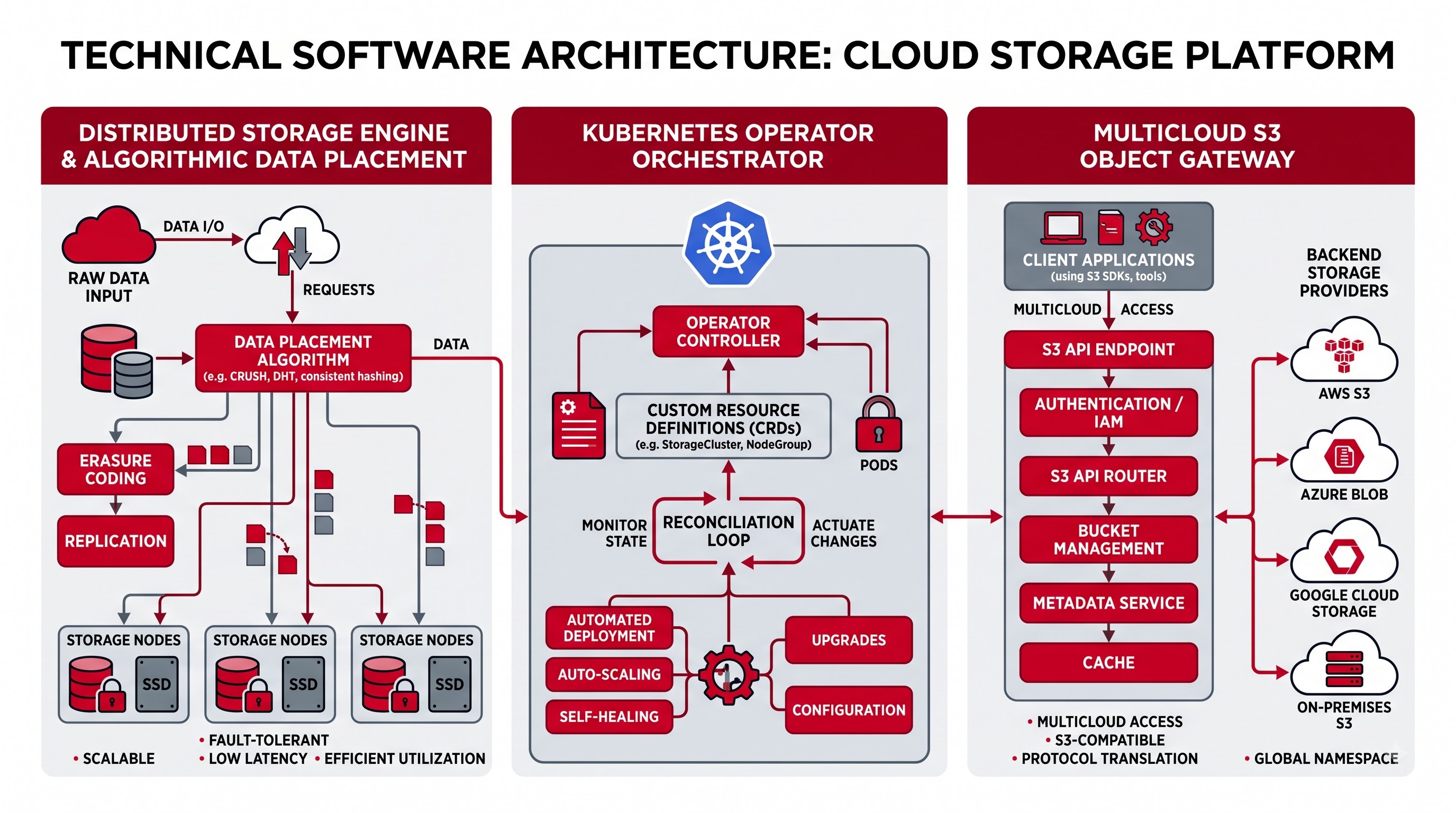Click the 'PROTOCOL TRANSLATION' bullet text
The image size is (1456, 813).
tap(1109, 758)
